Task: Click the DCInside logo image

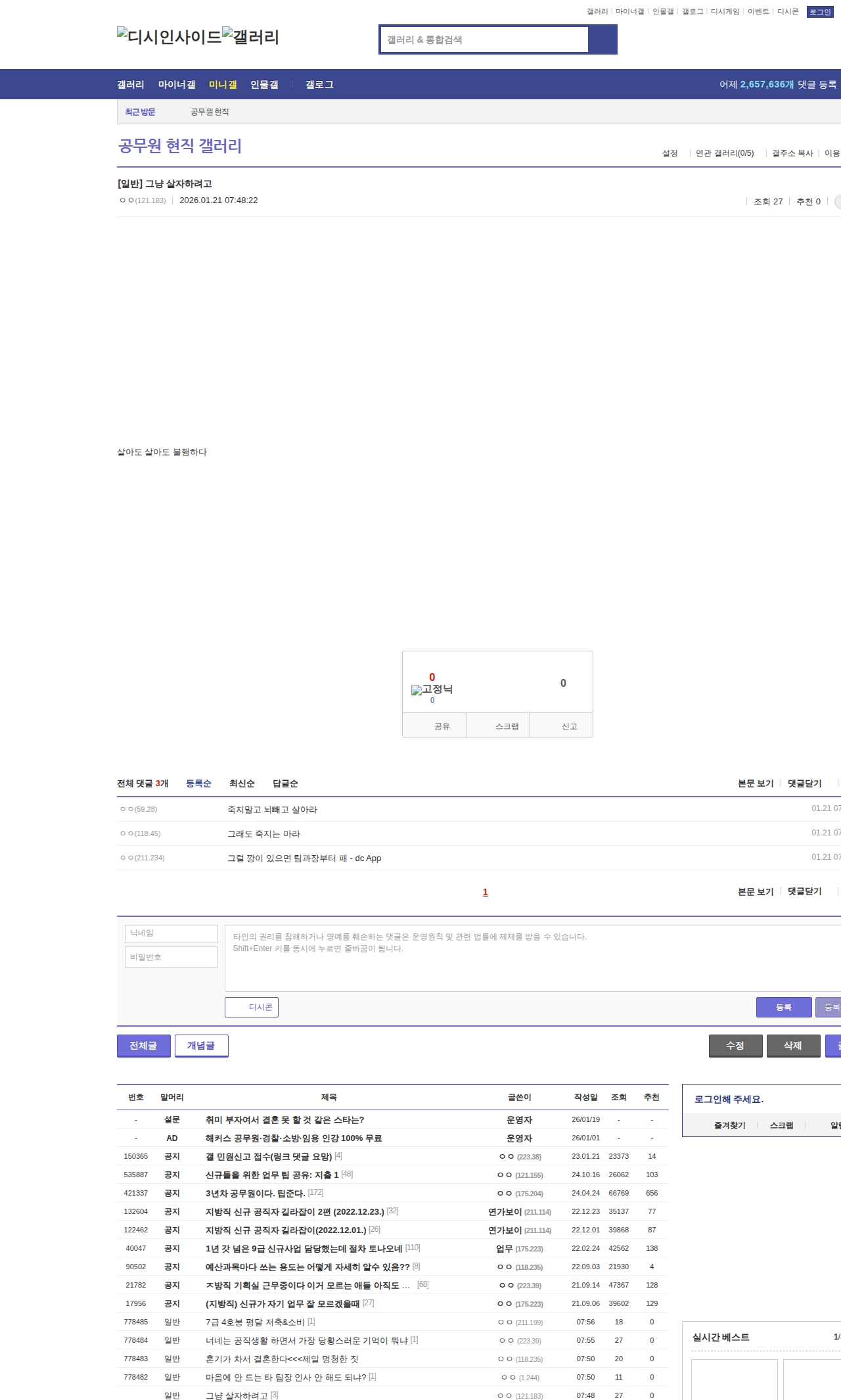Action: [x=169, y=37]
